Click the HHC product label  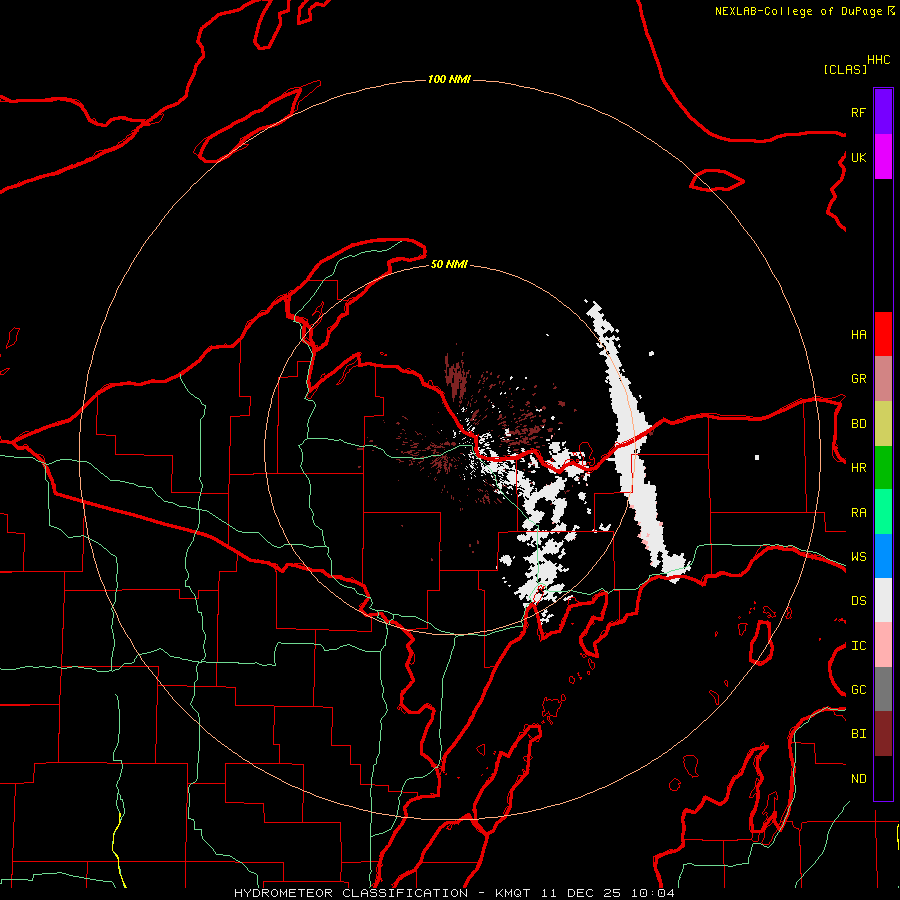(x=879, y=60)
